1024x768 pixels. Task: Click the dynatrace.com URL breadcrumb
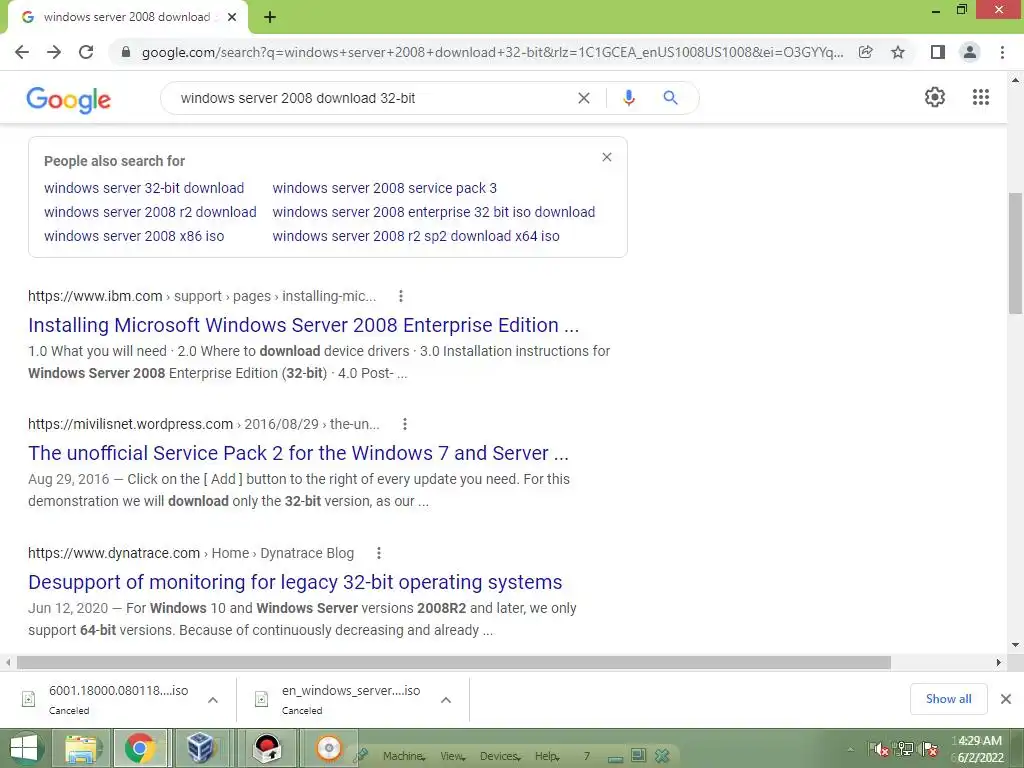191,554
